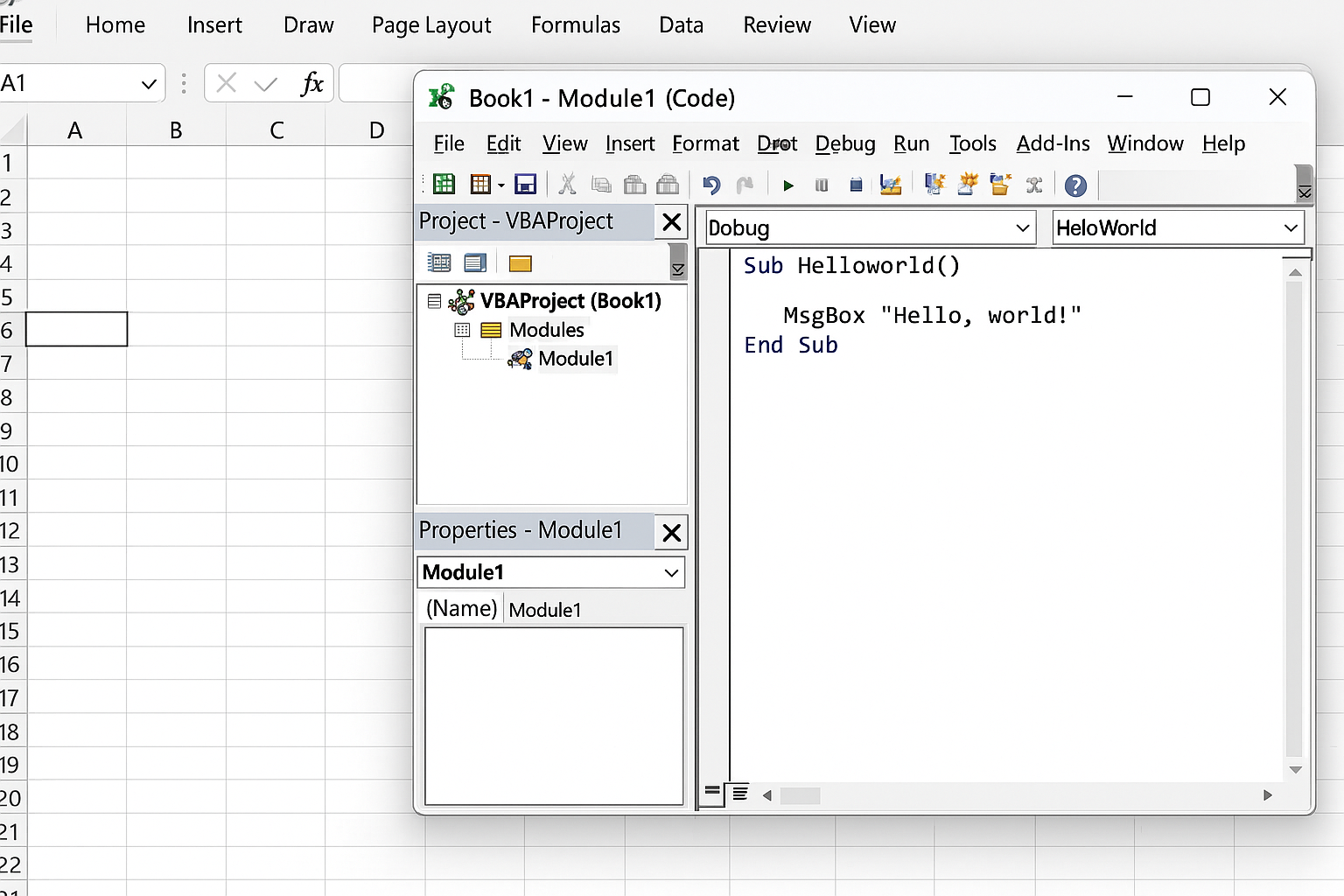Open the VBA editor File menu
The image size is (1344, 896).
449,143
